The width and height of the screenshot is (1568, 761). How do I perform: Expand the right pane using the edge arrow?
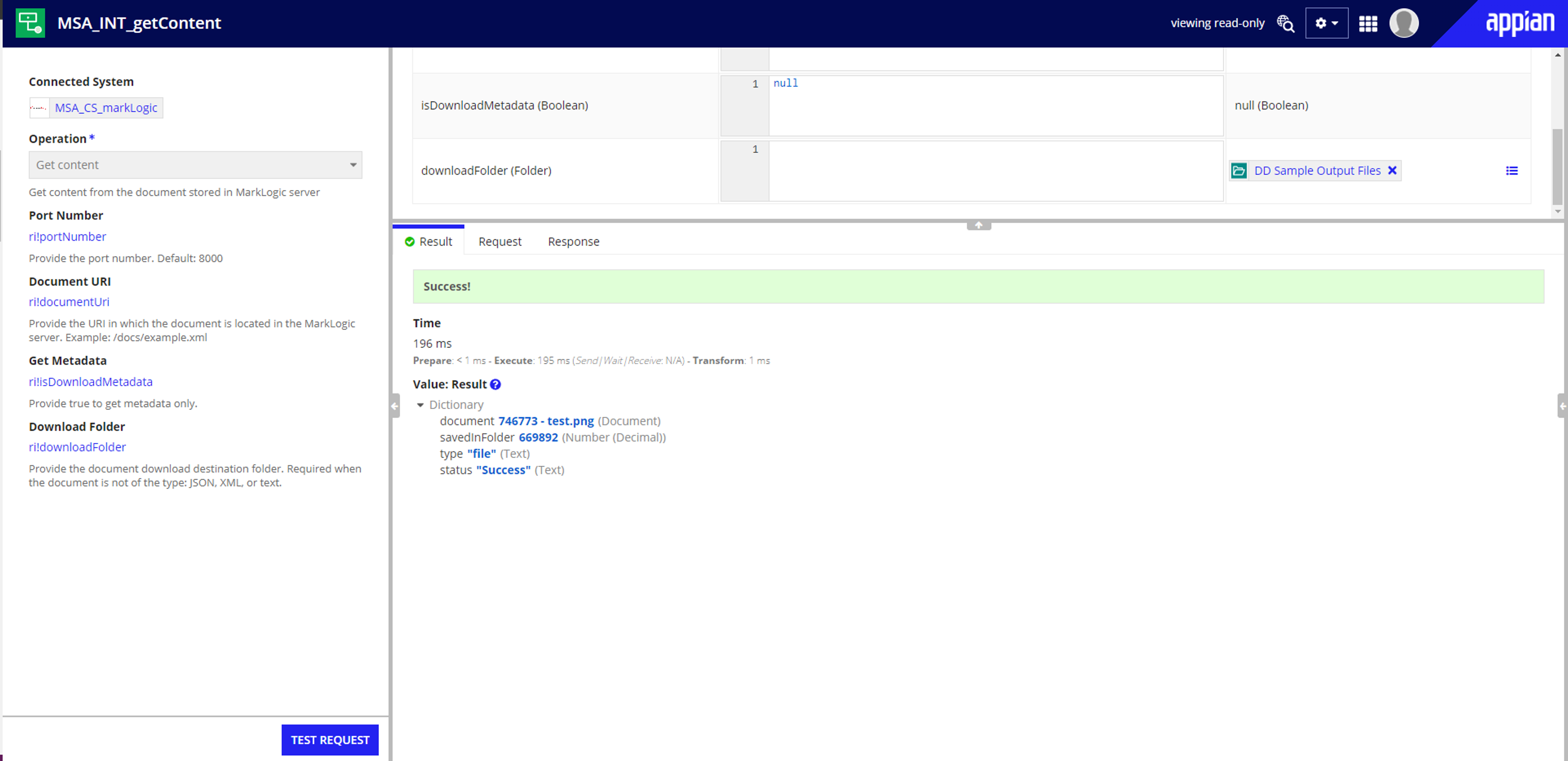1563,406
